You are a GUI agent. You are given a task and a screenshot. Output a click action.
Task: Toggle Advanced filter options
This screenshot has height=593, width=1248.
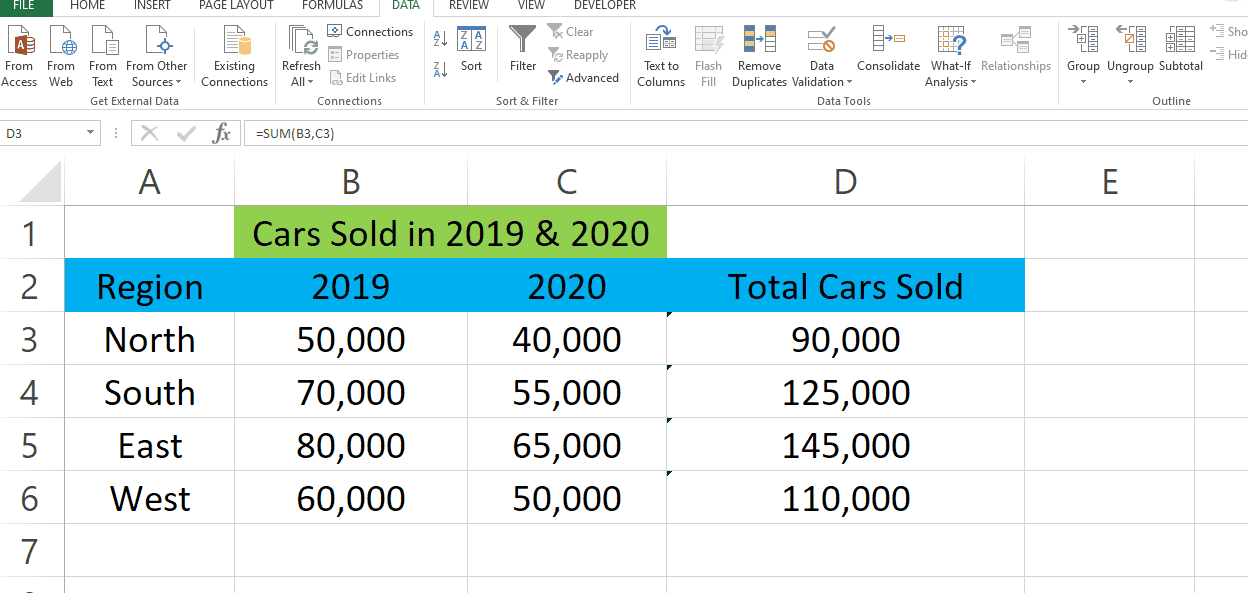click(583, 77)
